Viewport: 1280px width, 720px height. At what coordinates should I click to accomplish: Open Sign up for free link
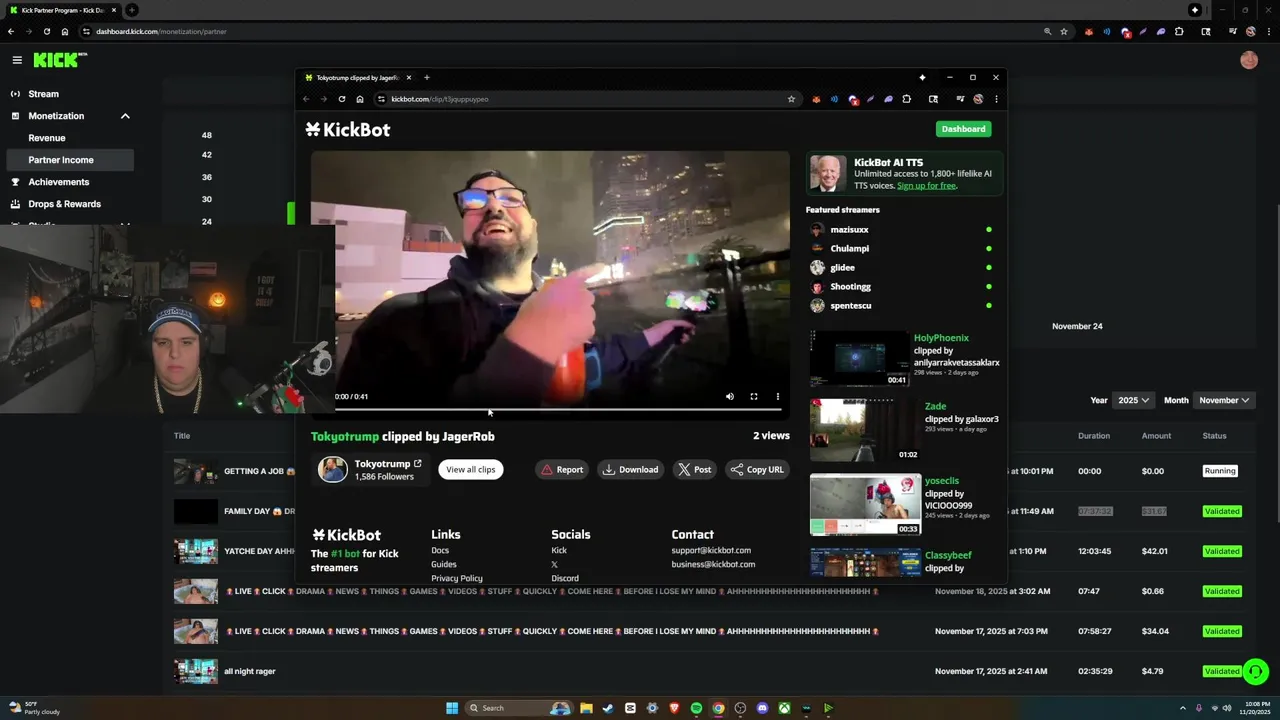[927, 186]
